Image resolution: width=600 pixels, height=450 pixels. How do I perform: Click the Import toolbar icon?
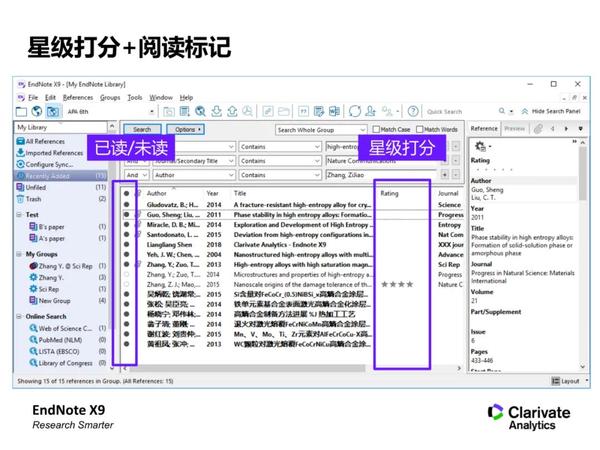[216, 111]
